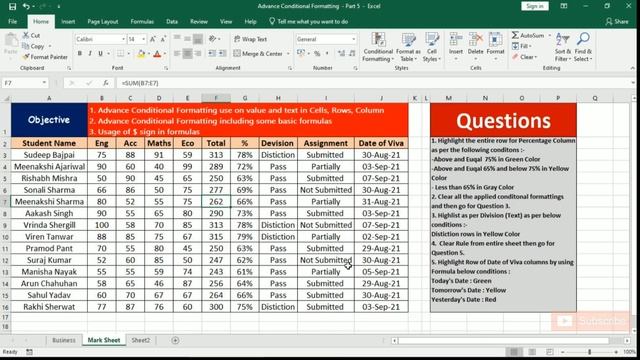Viewport: 640px width, 360px height.
Task: Click the Ribbon Display Options icon
Action: tap(564, 6)
